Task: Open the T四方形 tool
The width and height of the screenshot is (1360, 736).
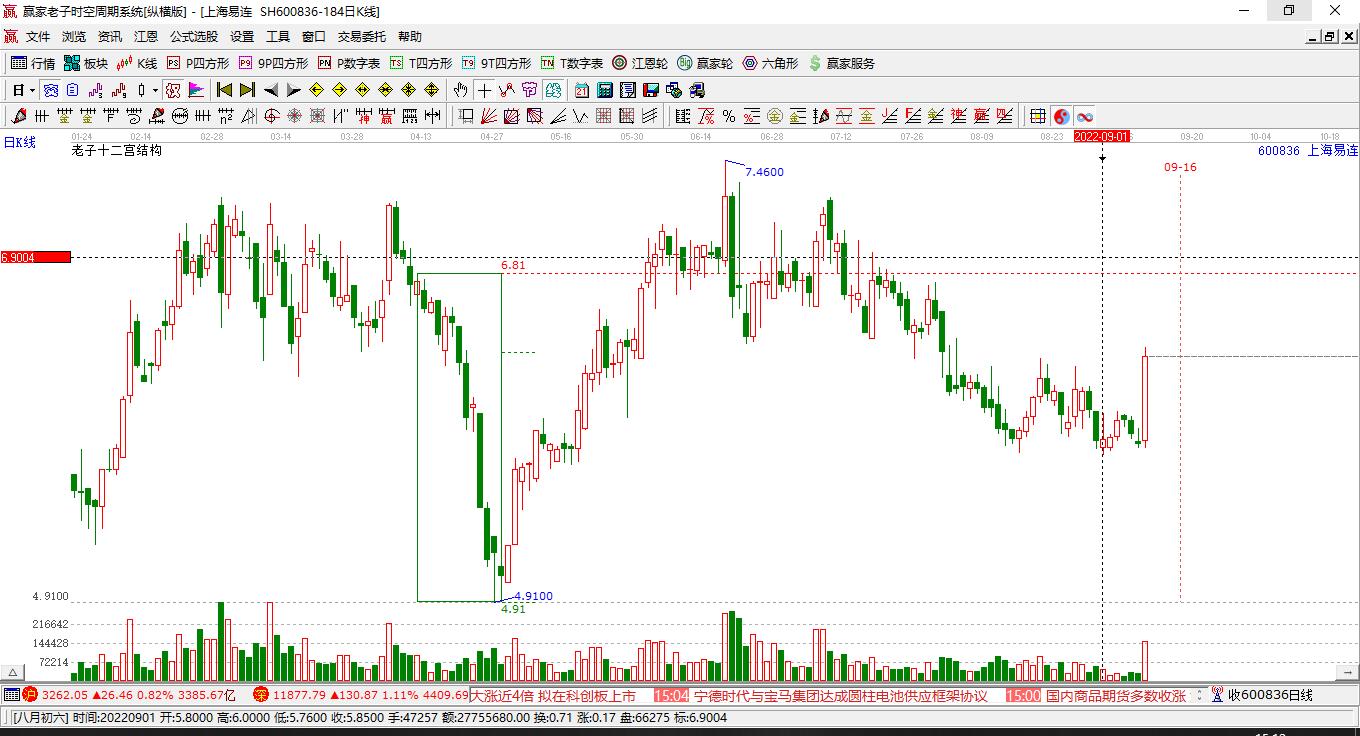Action: (420, 63)
